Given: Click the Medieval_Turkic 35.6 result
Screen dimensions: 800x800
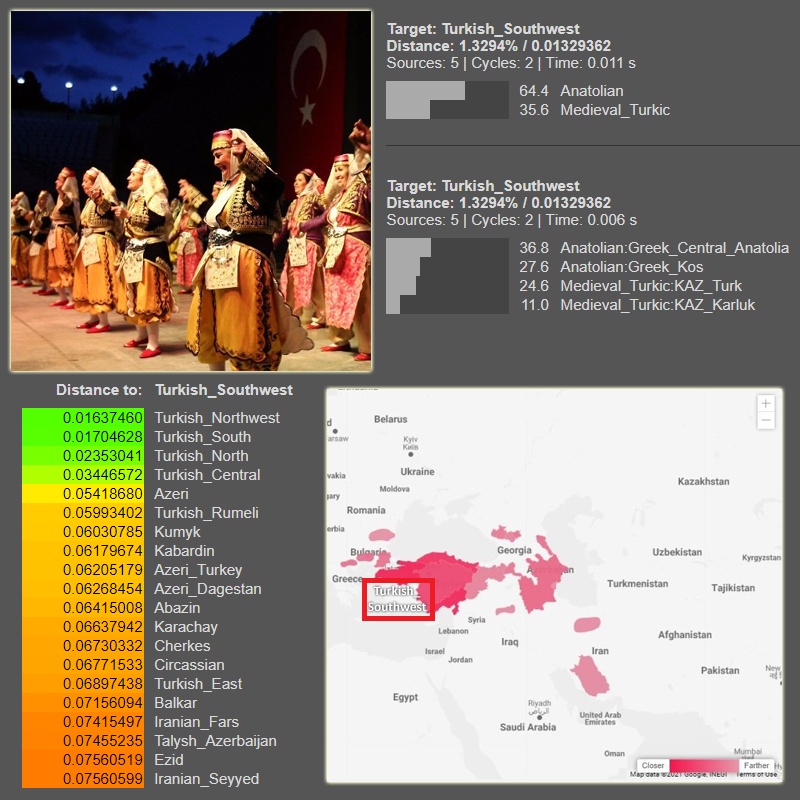Looking at the screenshot, I should pos(614,110).
